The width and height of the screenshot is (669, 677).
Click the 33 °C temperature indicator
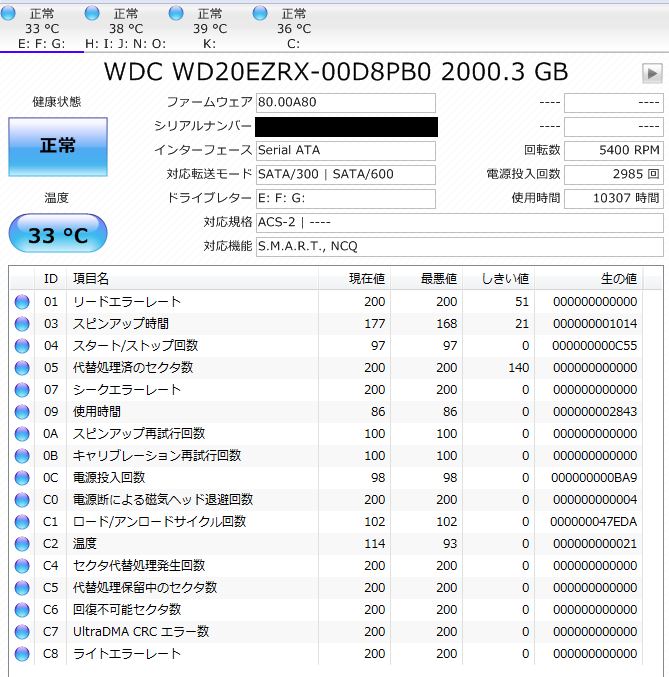(57, 236)
